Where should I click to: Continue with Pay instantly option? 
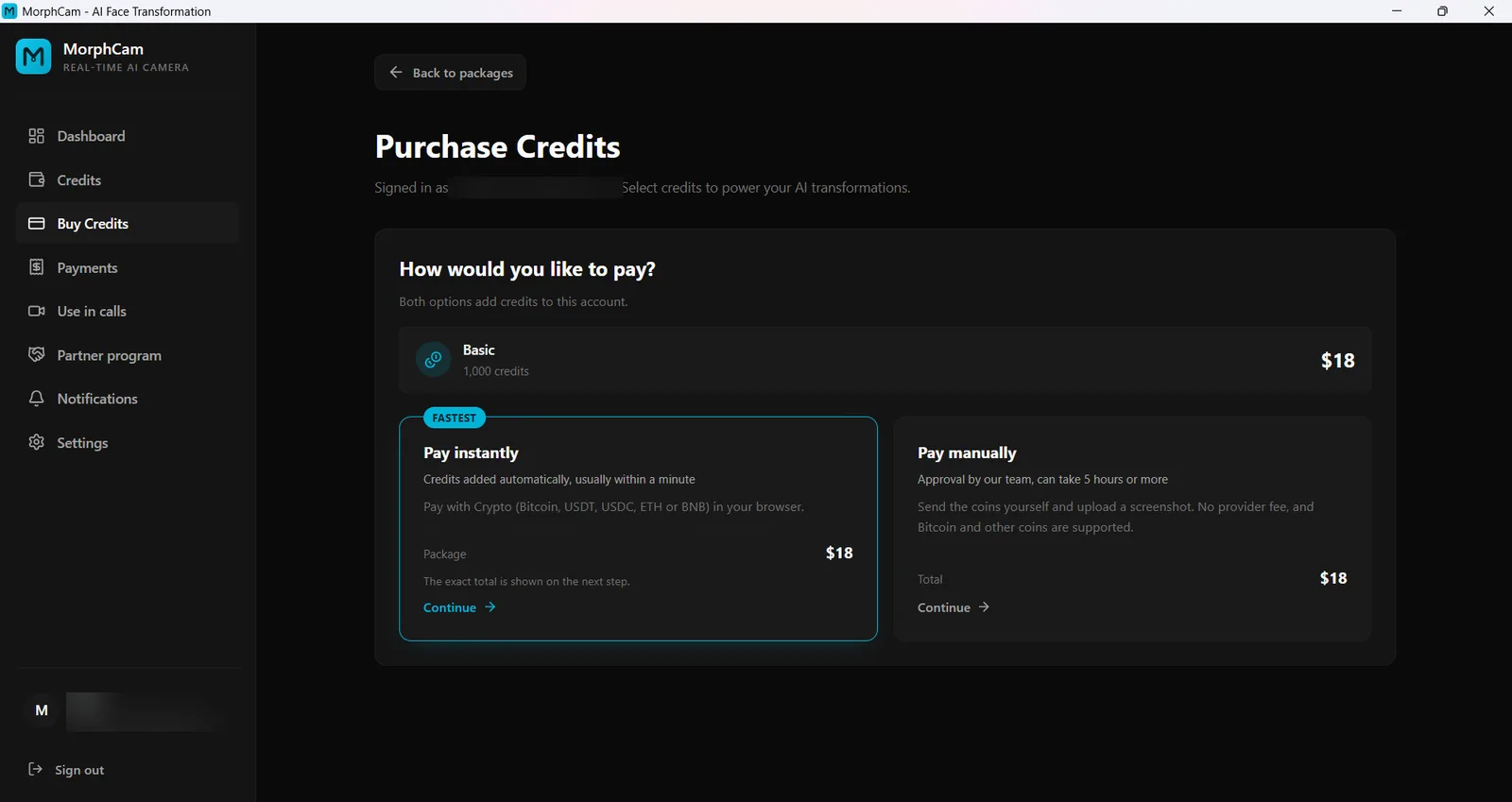pos(459,607)
